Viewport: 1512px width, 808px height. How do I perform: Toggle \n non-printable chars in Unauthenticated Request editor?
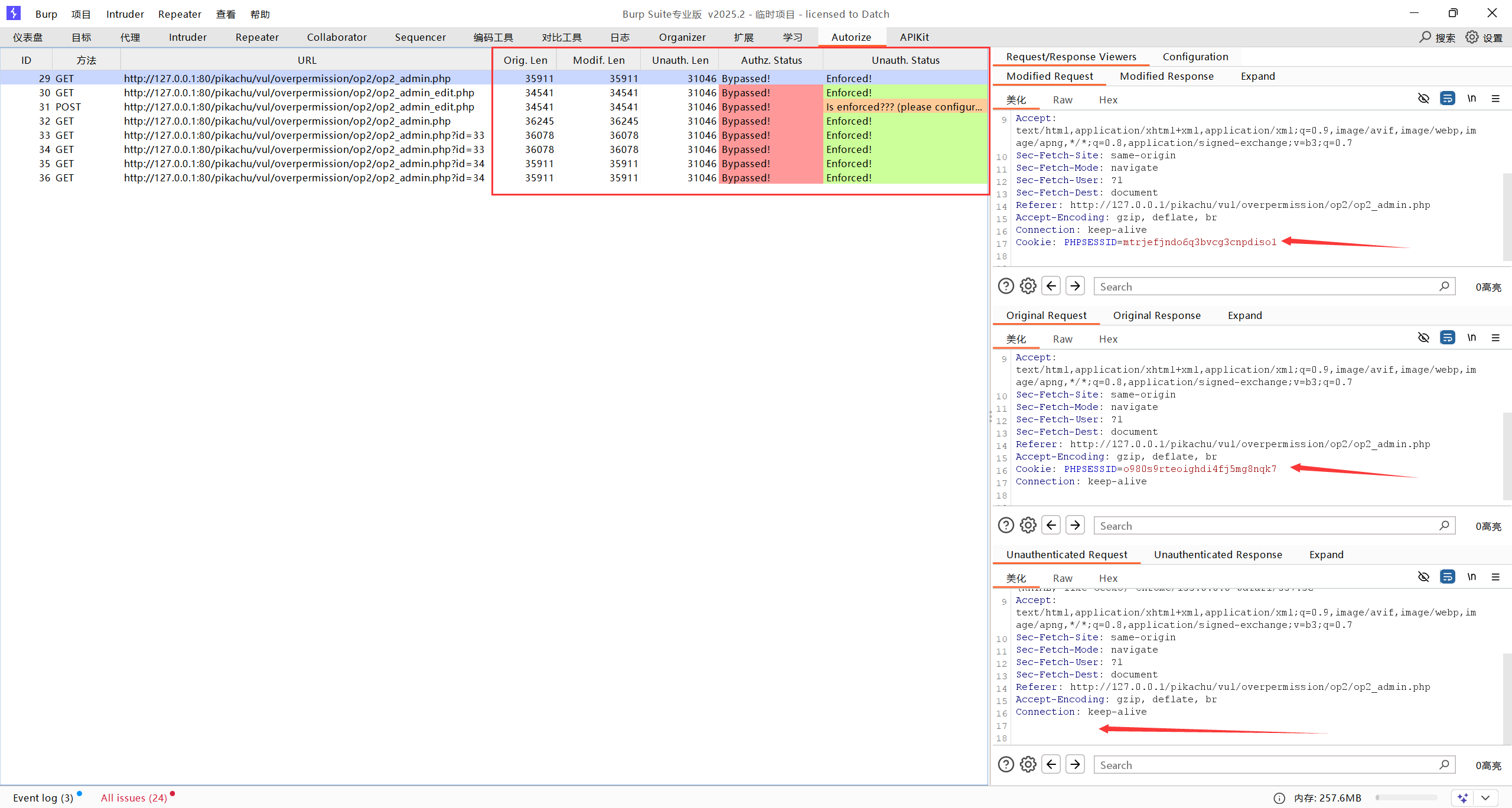tap(1472, 577)
